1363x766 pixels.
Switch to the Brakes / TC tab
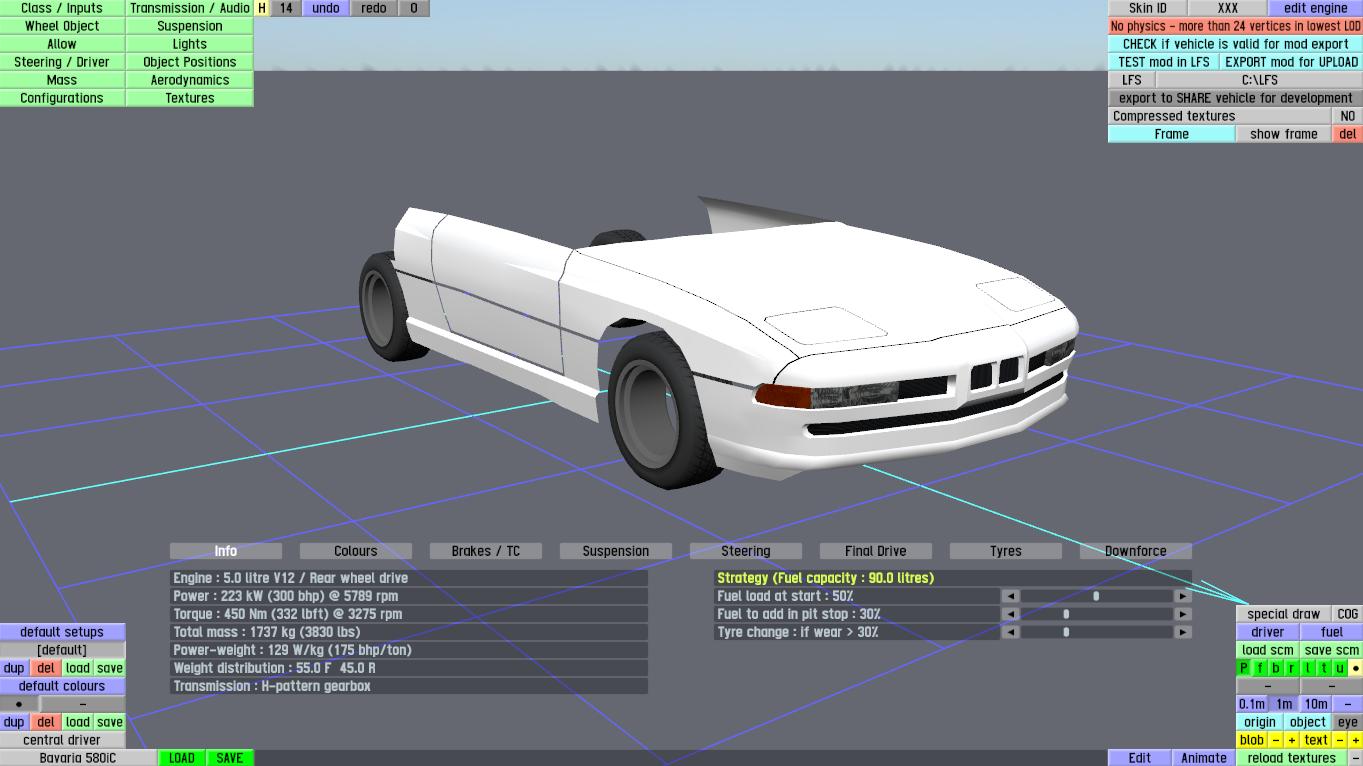(x=486, y=551)
